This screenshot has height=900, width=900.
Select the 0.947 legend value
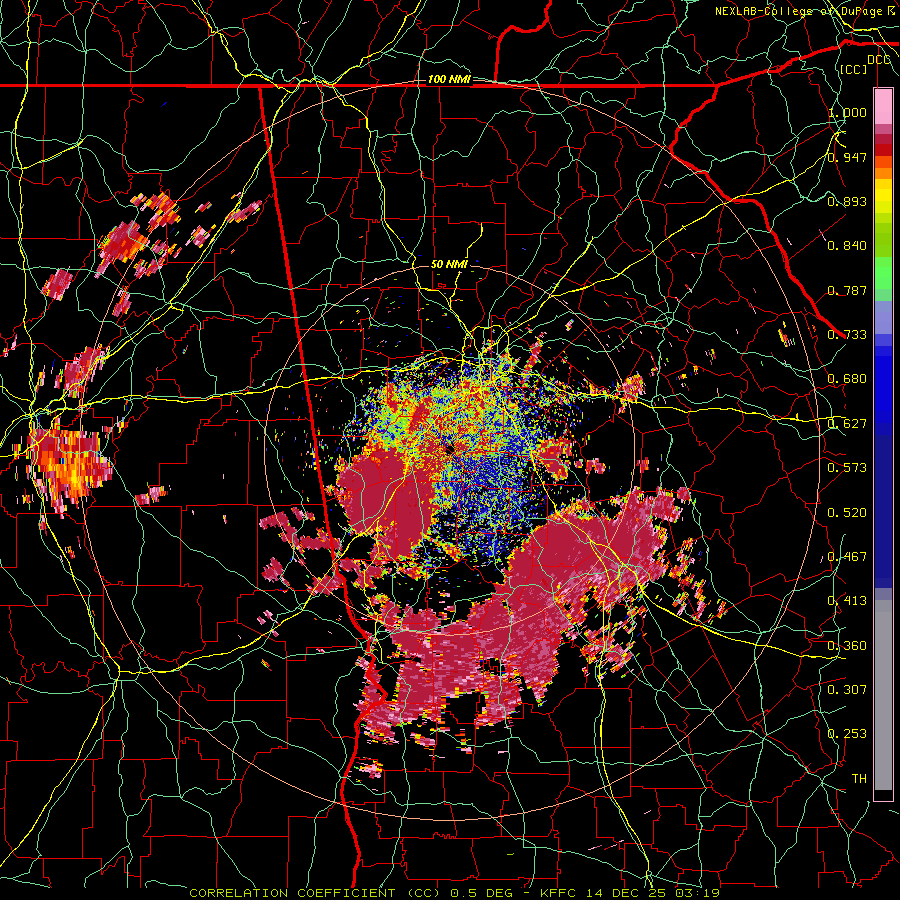pos(847,157)
